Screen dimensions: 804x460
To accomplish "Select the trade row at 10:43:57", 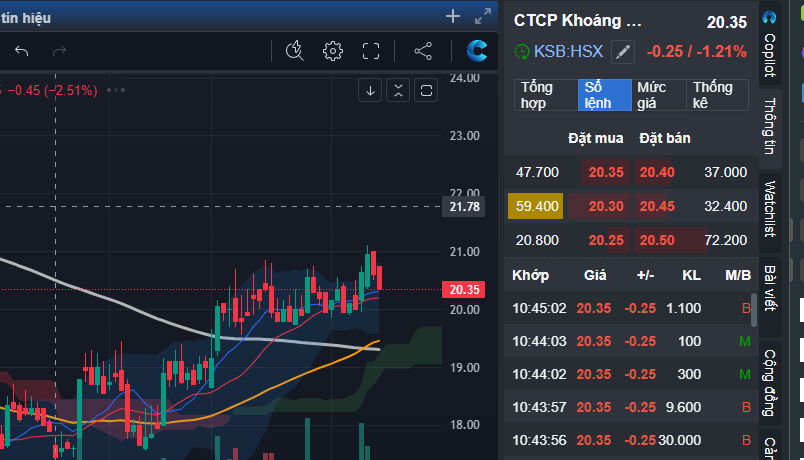I will tap(631, 407).
